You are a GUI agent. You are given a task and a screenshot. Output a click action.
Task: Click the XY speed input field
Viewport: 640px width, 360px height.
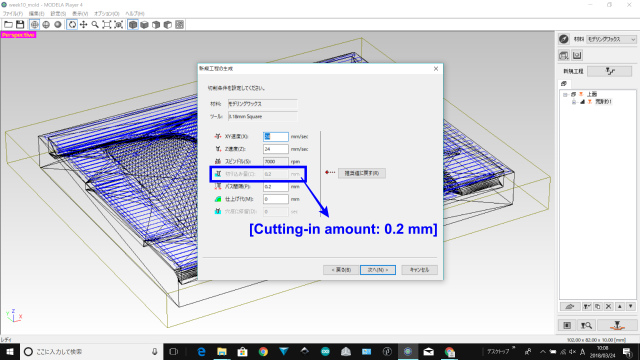276,136
